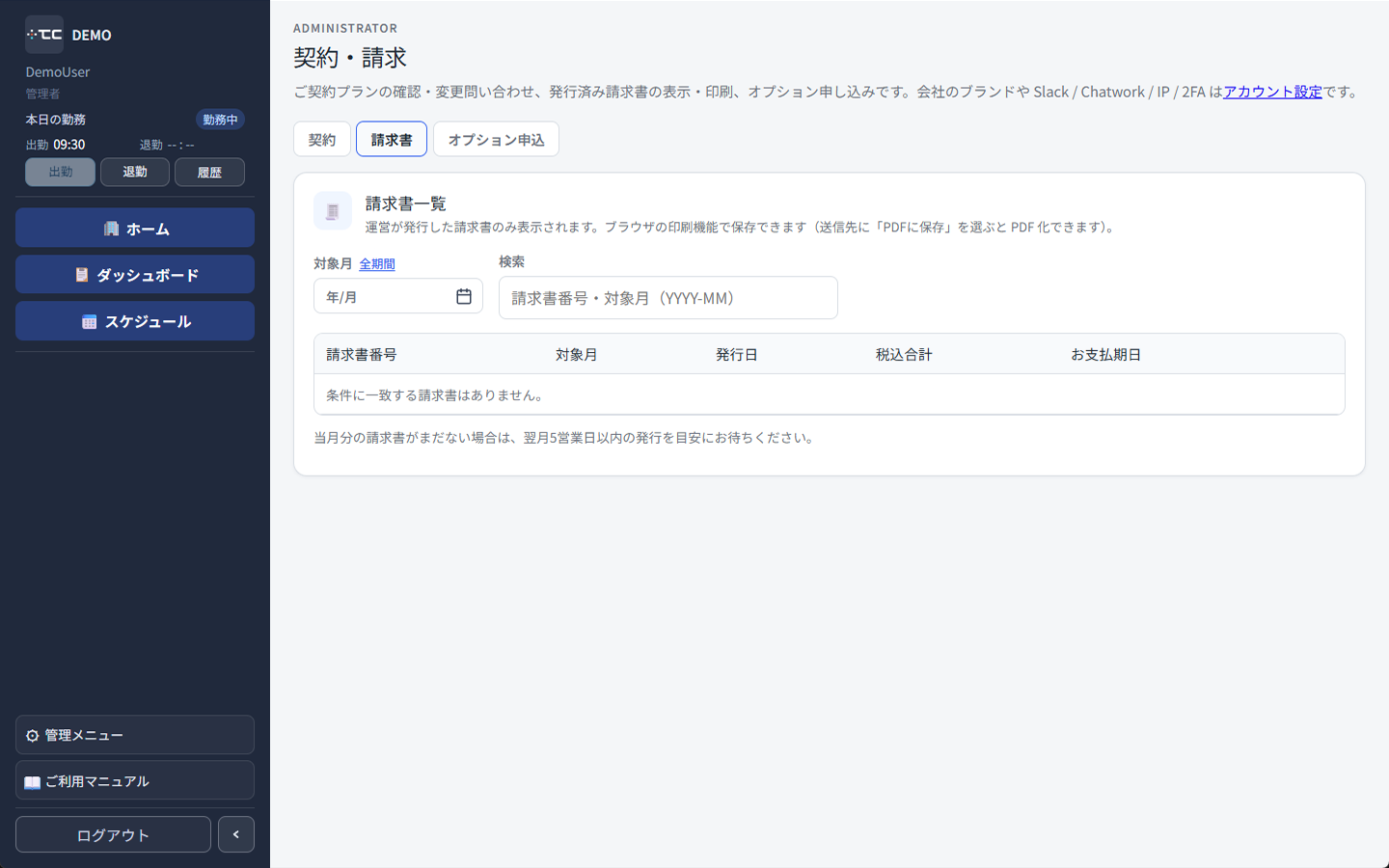Click the ログアウト button
The height and width of the screenshot is (868, 1389).
coord(113,835)
